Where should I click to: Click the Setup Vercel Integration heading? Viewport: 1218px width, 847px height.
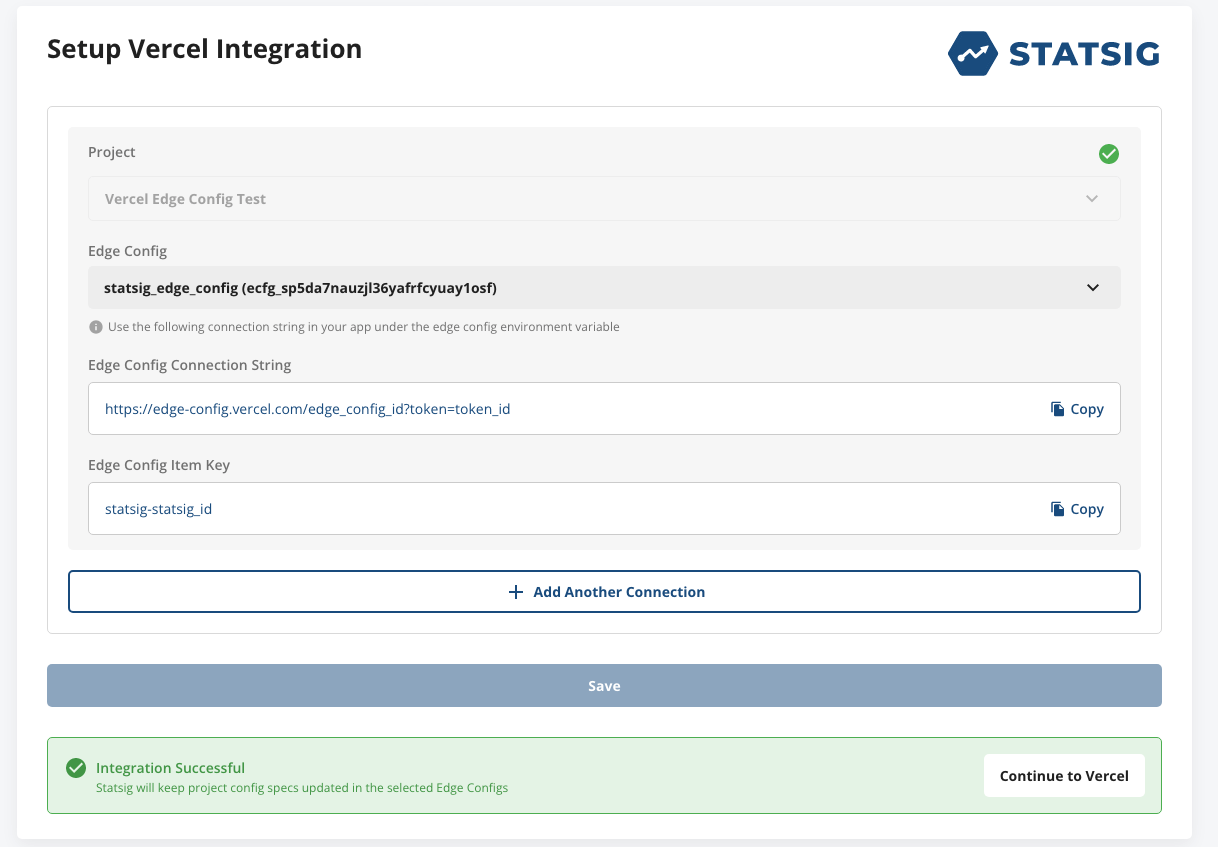pyautogui.click(x=205, y=49)
